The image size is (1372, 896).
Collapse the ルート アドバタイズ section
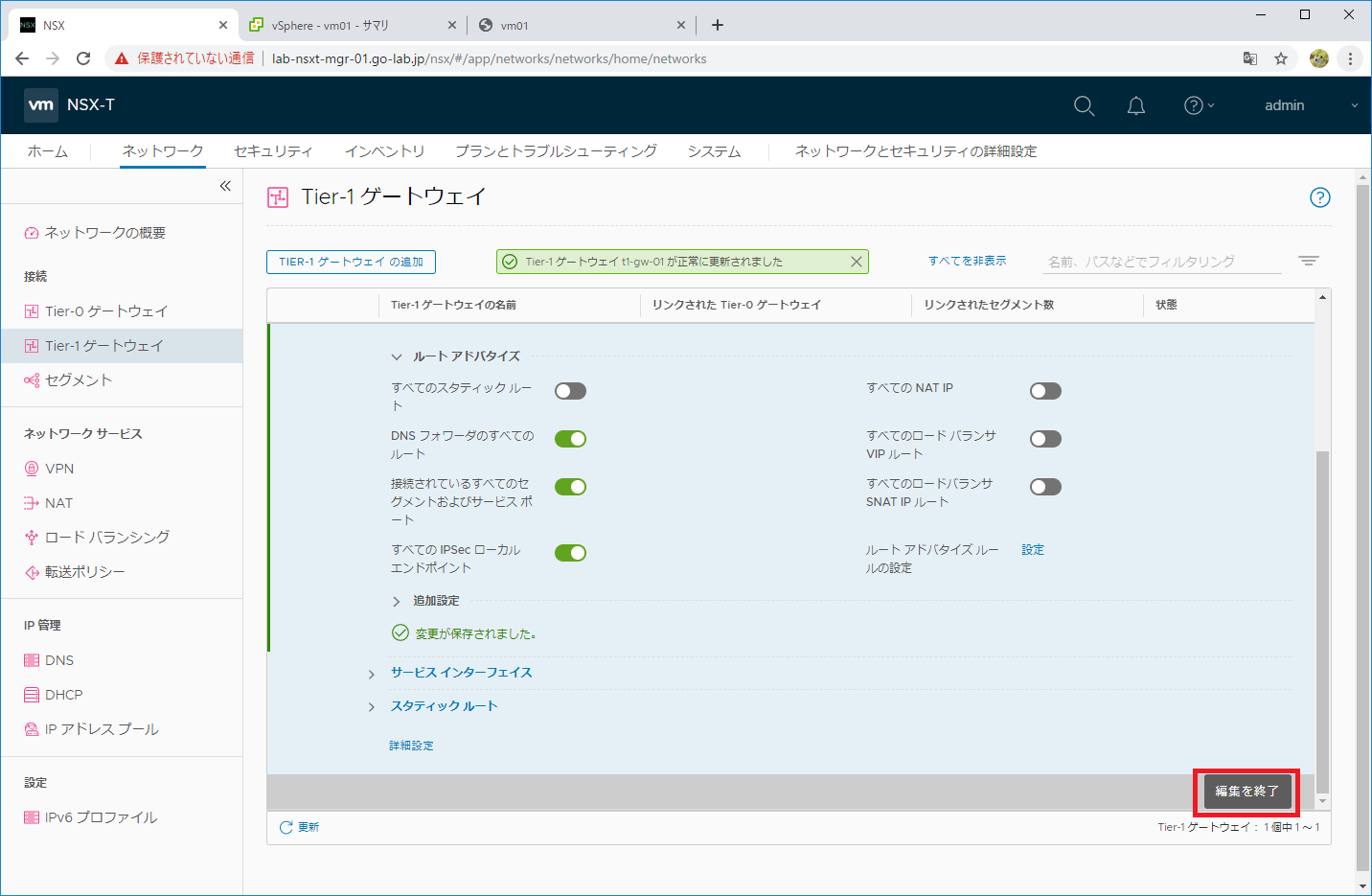[x=397, y=356]
